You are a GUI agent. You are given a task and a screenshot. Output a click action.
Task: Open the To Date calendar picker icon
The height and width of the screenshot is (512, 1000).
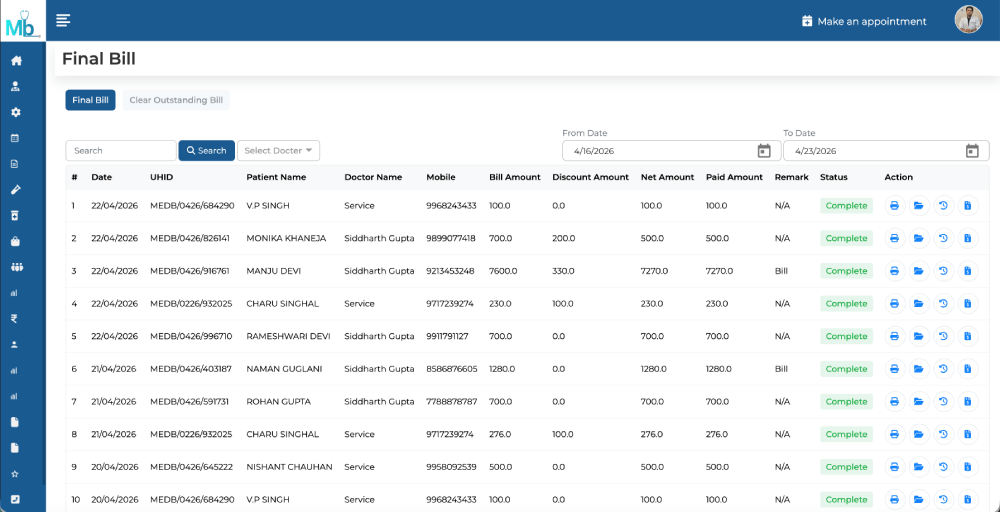(972, 151)
